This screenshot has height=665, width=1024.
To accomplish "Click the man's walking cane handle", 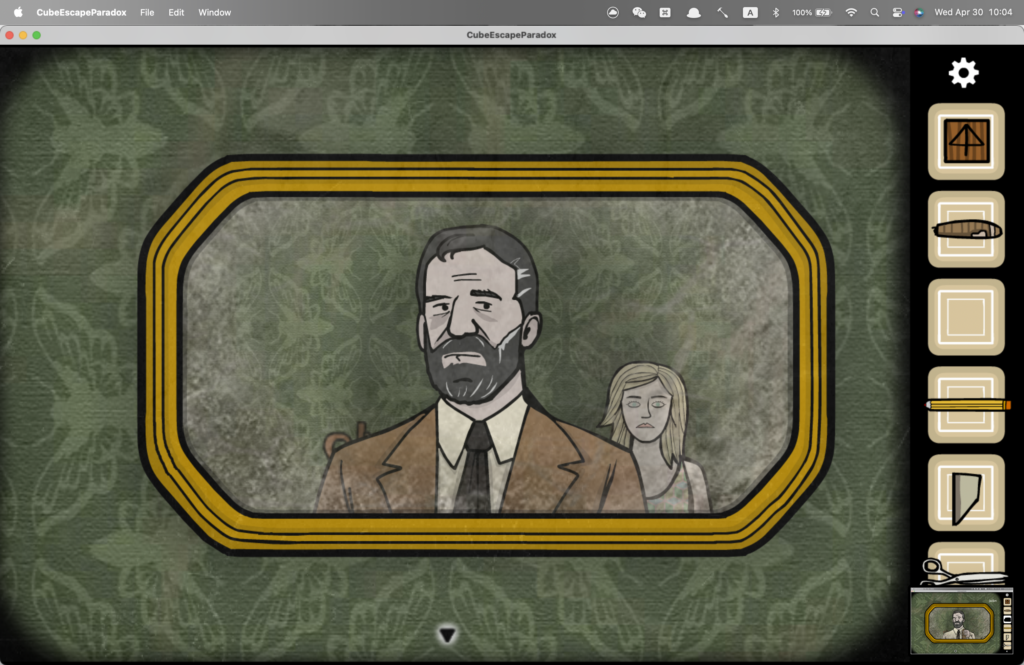I will (x=344, y=440).
